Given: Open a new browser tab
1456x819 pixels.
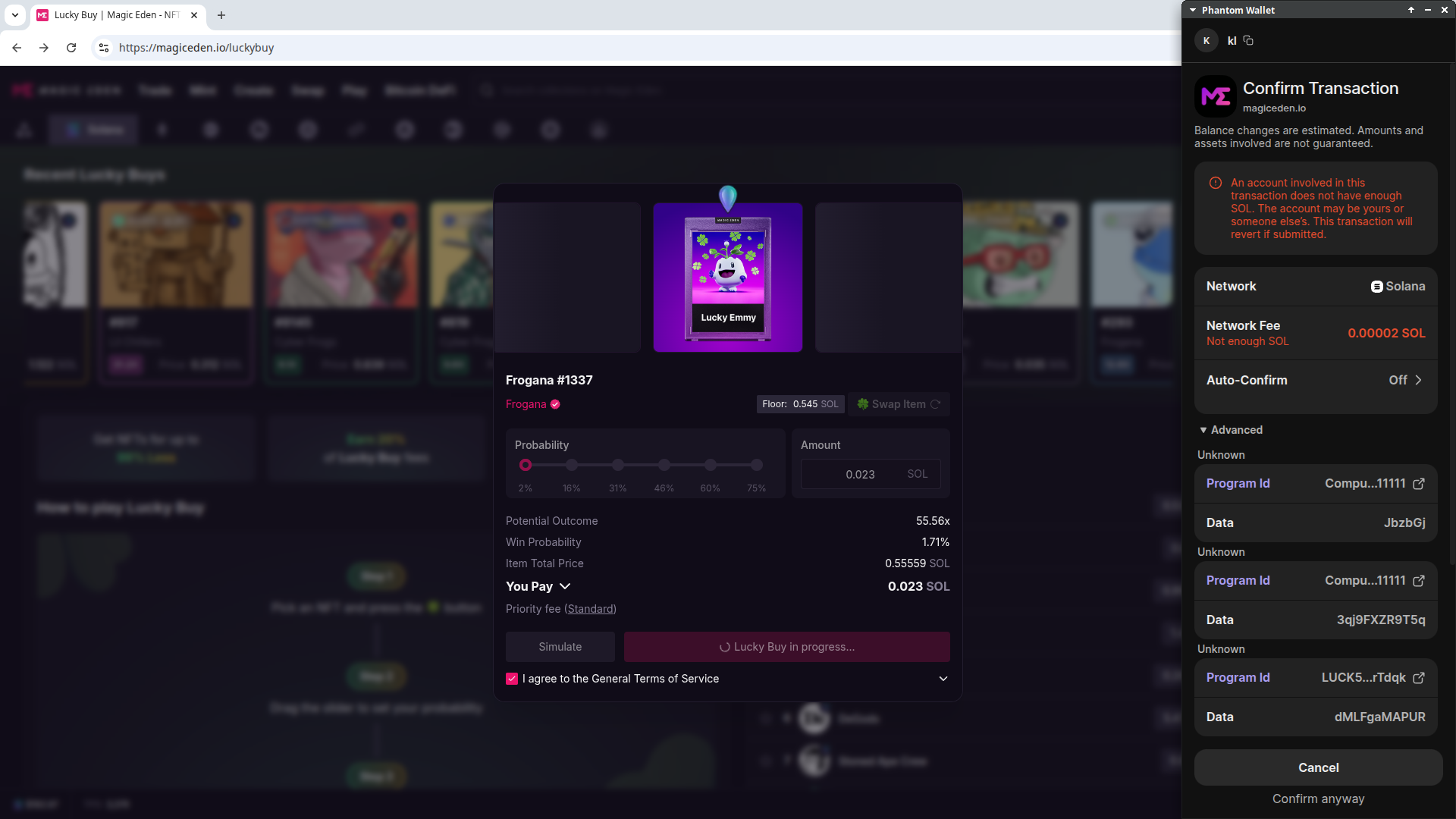Looking at the screenshot, I should [x=221, y=15].
